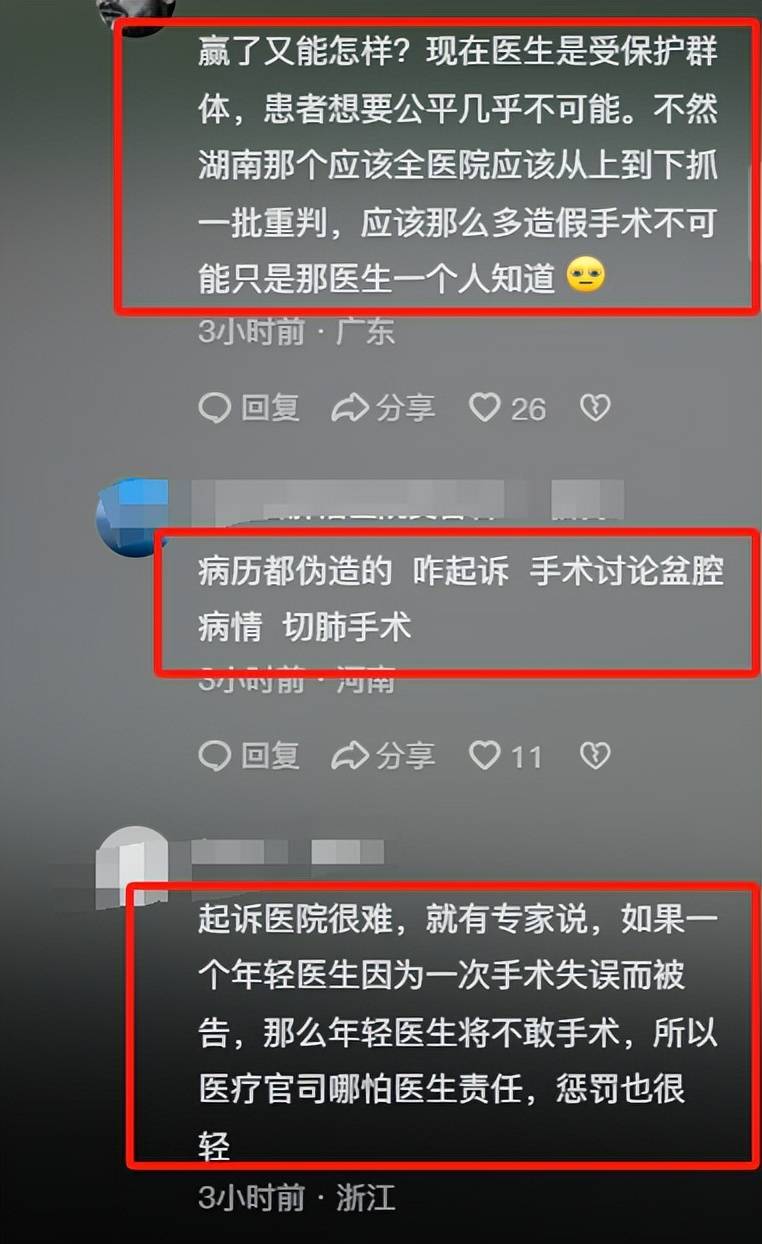Dislike the comment with 26 likes via broken heart
The height and width of the screenshot is (1244, 762).
[595, 408]
